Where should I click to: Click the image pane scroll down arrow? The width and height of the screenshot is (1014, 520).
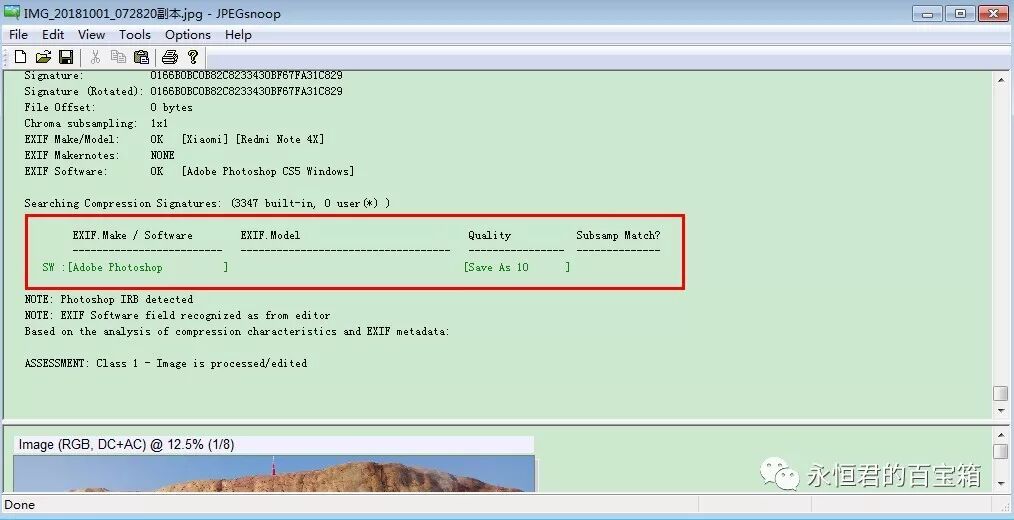tap(1000, 484)
